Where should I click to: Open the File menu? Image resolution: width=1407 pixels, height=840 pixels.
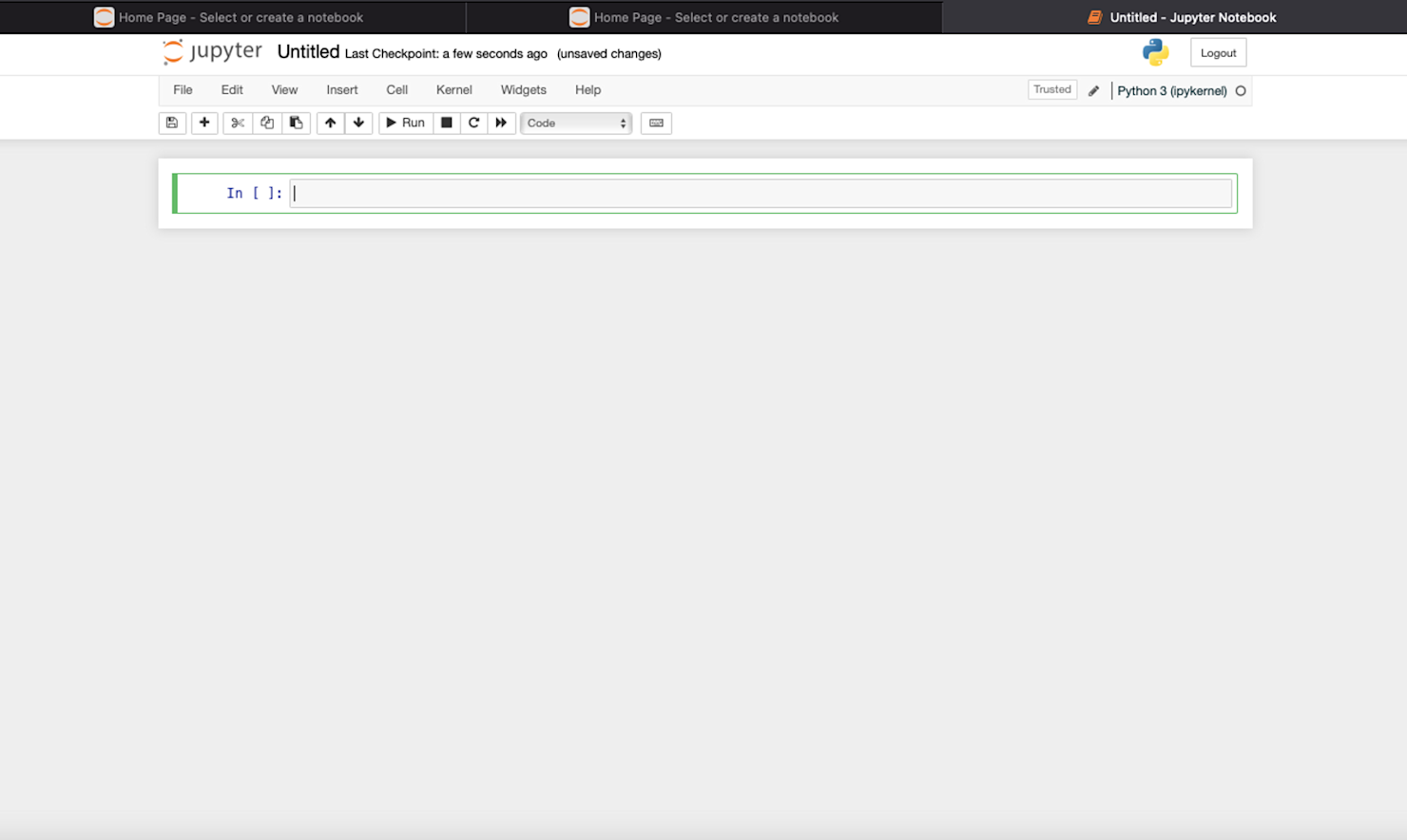tap(183, 89)
